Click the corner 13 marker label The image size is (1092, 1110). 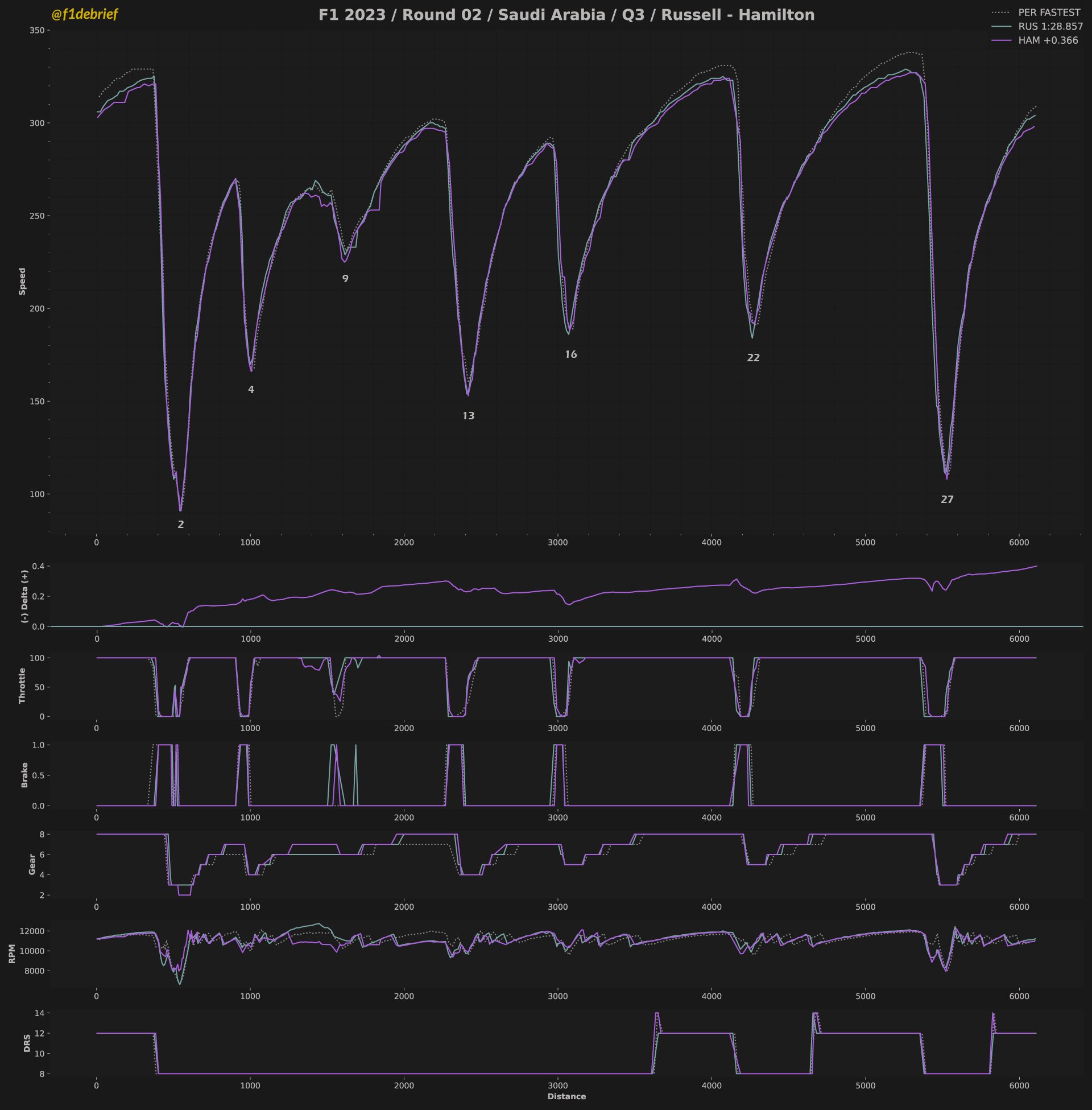468,416
